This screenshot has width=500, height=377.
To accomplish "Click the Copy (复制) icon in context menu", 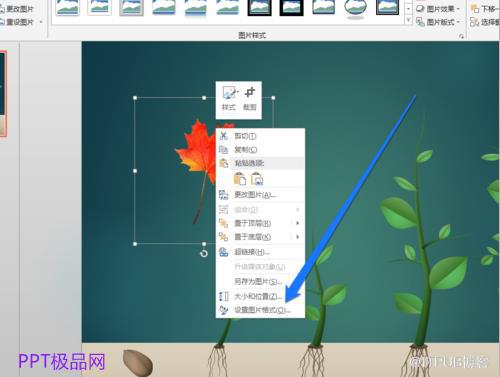I will 224,150.
